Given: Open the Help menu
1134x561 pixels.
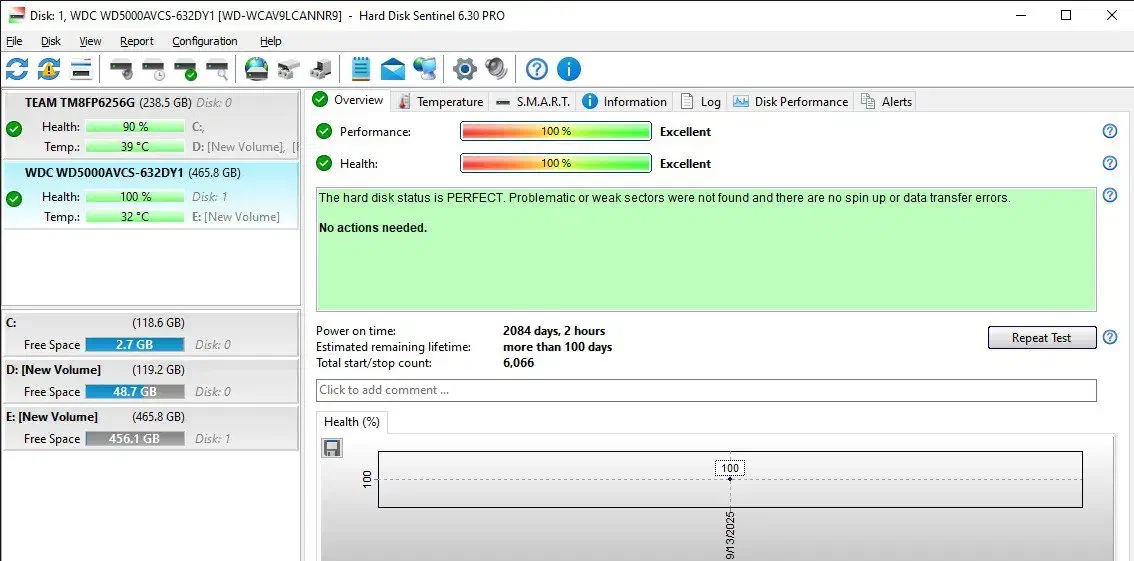Looking at the screenshot, I should (x=270, y=41).
